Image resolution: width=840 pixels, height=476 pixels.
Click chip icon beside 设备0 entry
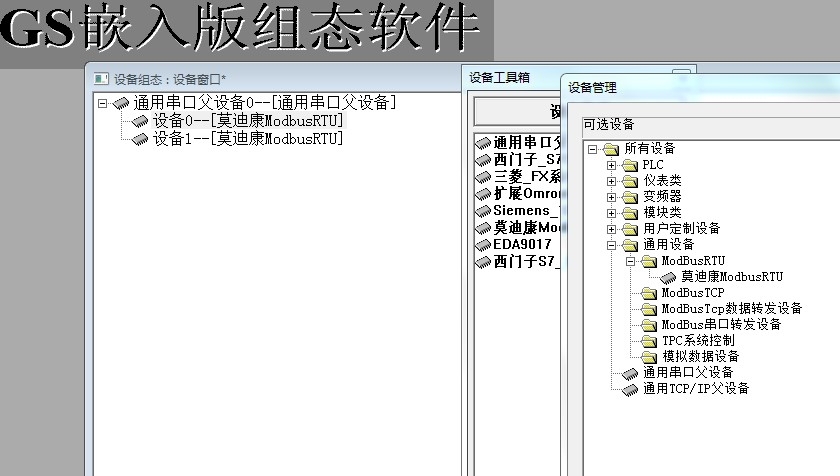140,121
